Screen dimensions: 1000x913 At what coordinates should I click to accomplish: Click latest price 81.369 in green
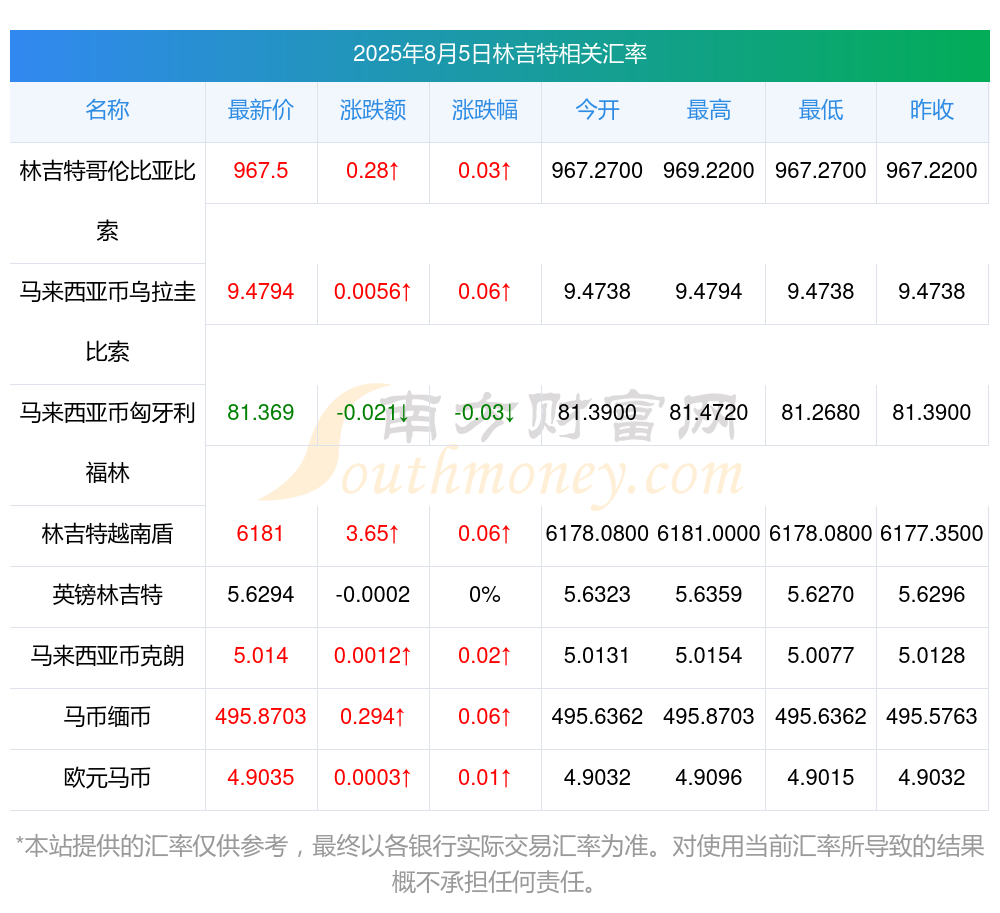pos(261,413)
